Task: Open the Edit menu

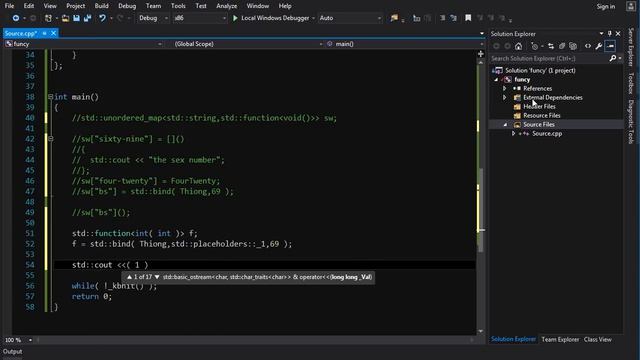Action: click(29, 6)
